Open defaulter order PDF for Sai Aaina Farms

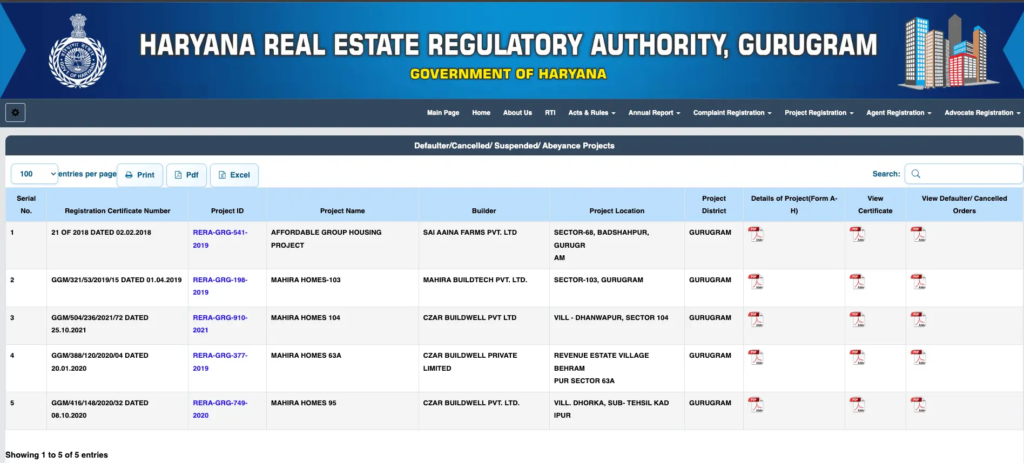(x=918, y=234)
